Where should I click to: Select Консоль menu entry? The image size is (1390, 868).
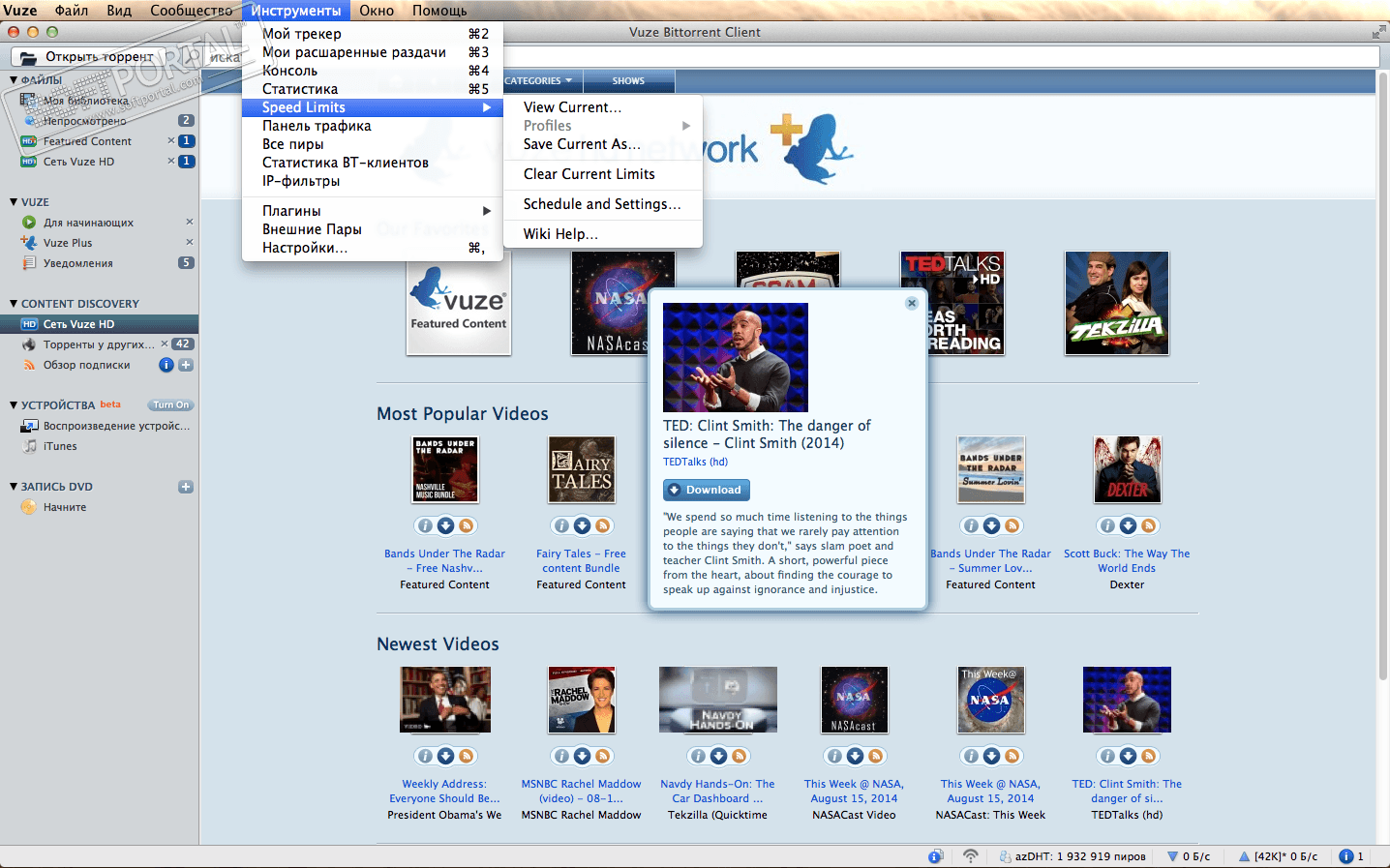click(x=373, y=71)
